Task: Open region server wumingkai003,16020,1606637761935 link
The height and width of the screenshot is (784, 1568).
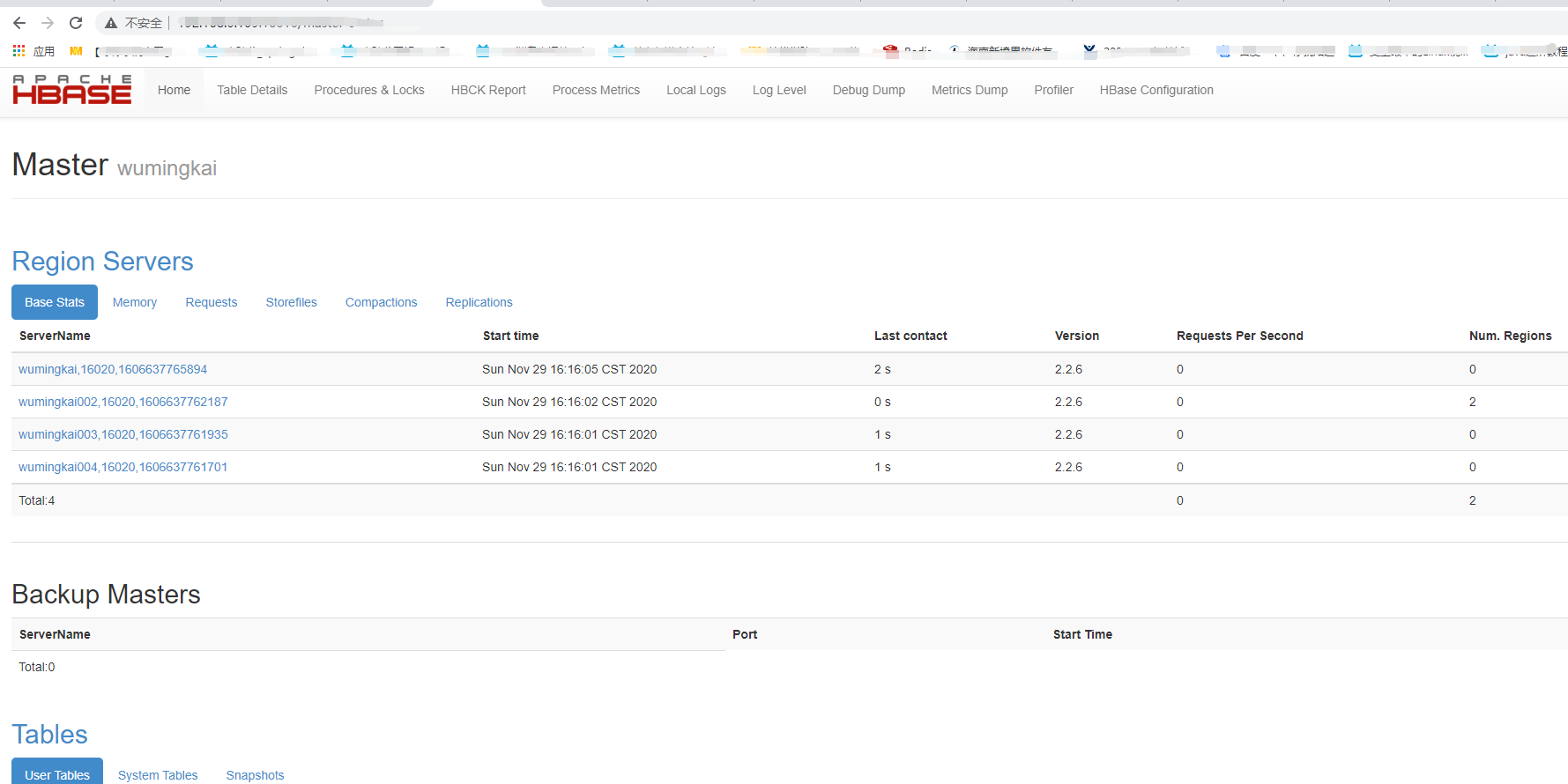Action: (x=123, y=434)
